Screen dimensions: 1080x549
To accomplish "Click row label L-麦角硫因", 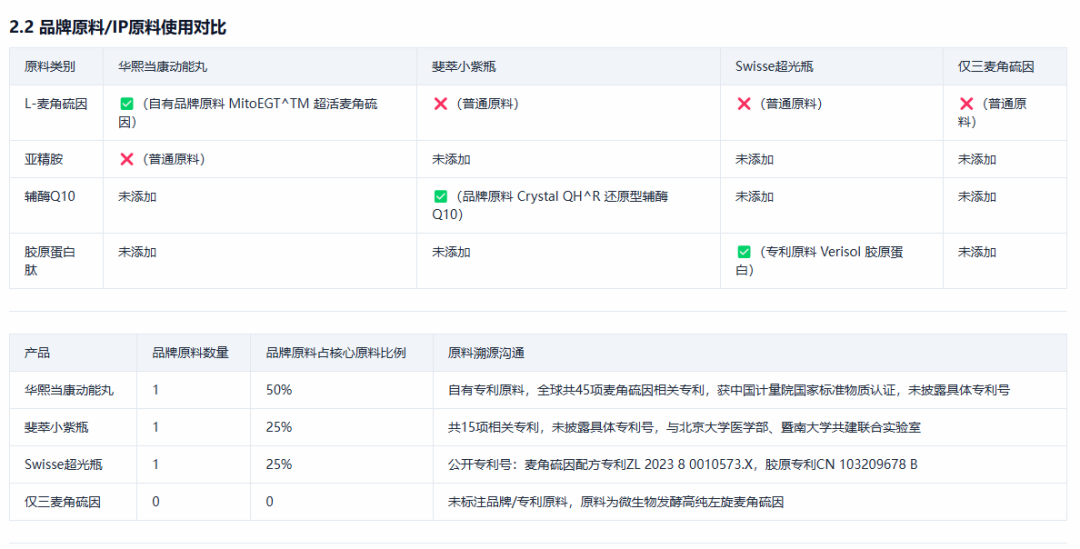I will coord(56,104).
